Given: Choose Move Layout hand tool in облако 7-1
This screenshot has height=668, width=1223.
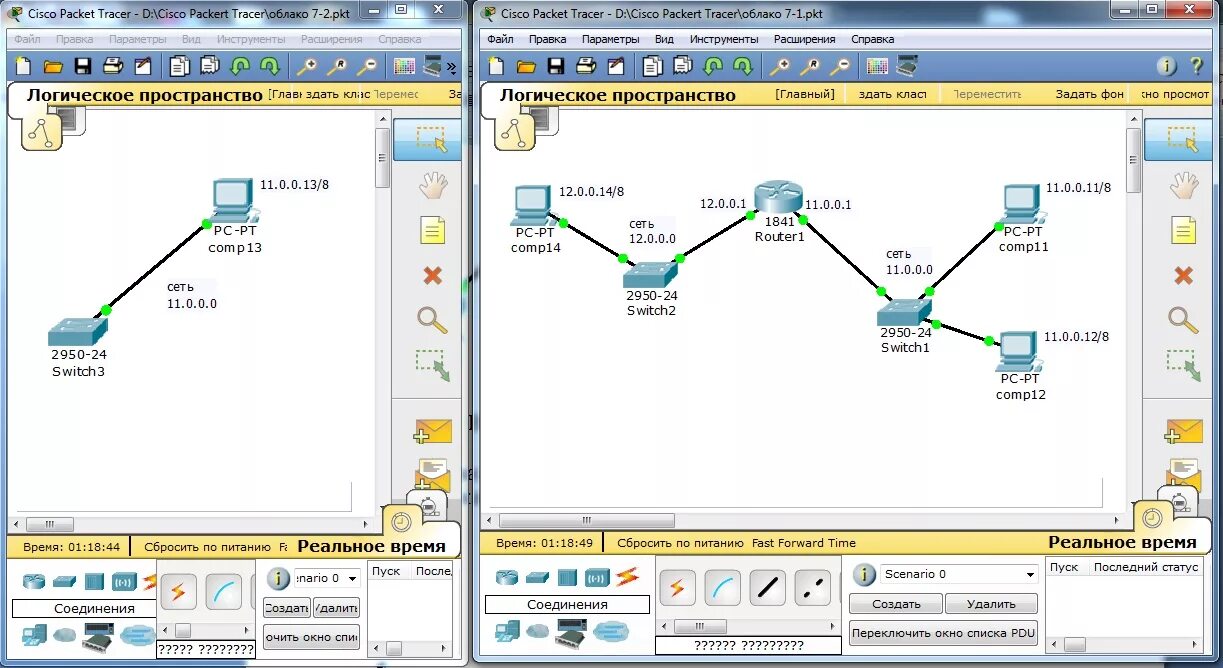Looking at the screenshot, I should [1183, 185].
